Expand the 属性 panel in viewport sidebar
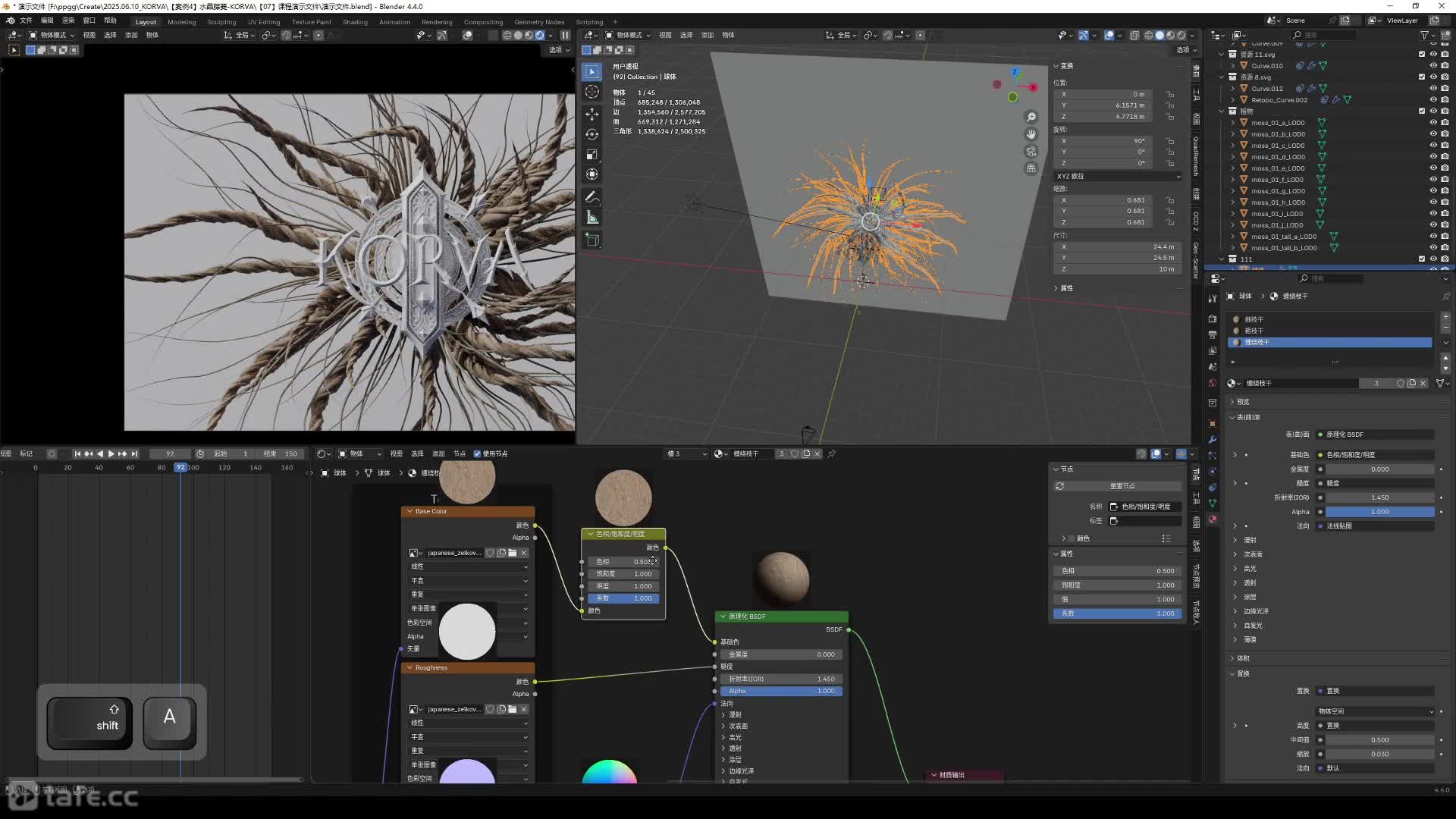The image size is (1456, 819). (1063, 288)
